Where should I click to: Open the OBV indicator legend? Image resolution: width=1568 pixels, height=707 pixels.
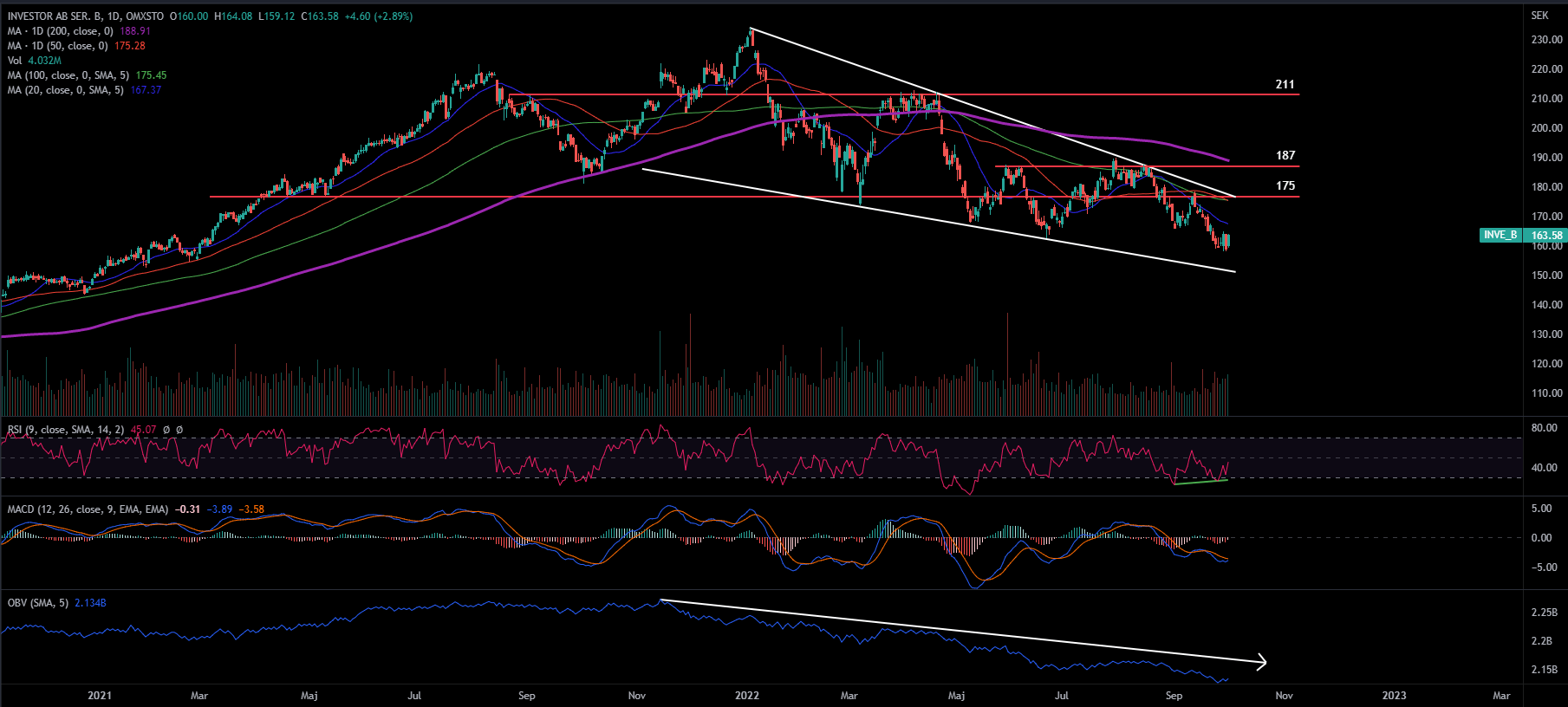[37, 603]
